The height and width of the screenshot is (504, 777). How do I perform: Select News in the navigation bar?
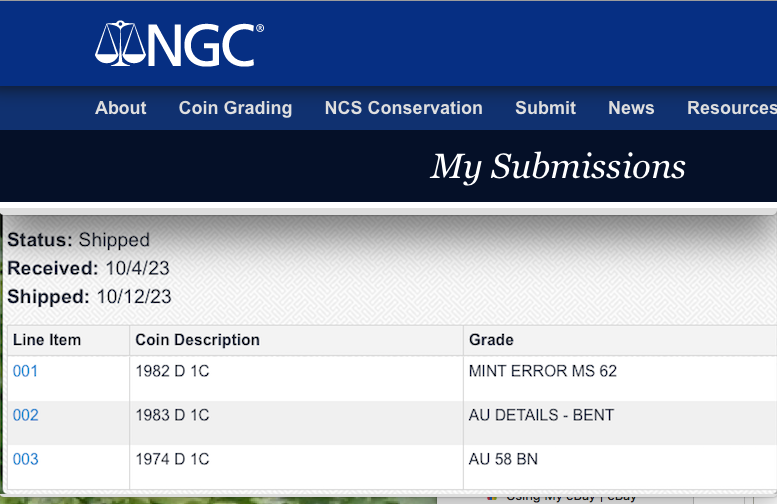pos(631,108)
